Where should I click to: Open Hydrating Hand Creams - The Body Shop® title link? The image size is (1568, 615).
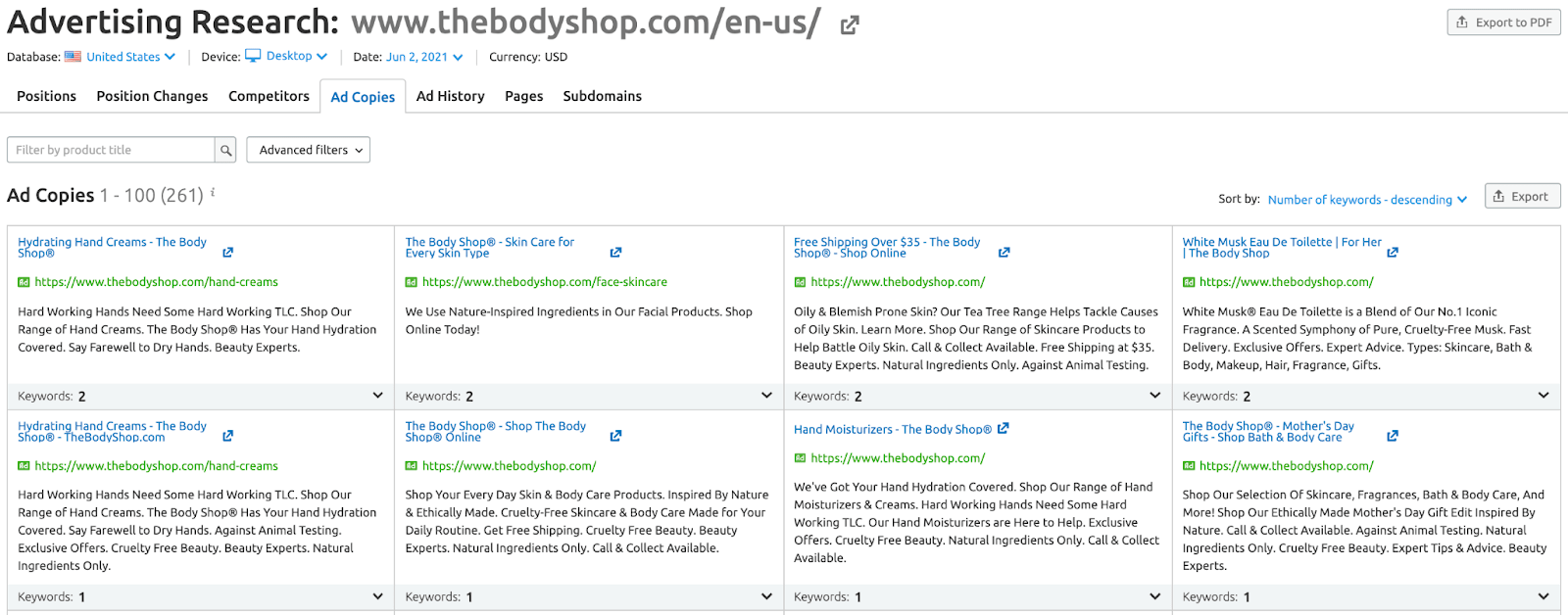coord(112,248)
